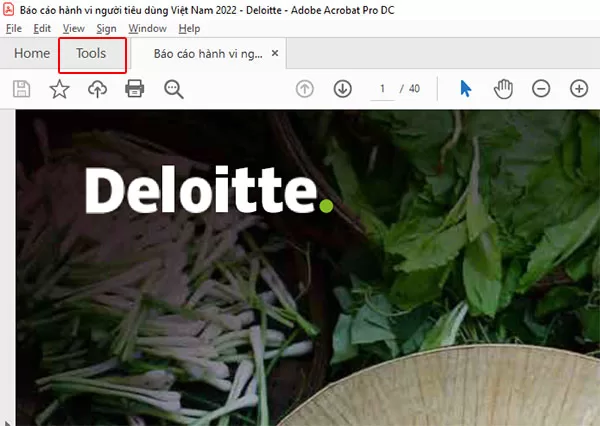
Task: Switch to the Home tab
Action: point(32,53)
